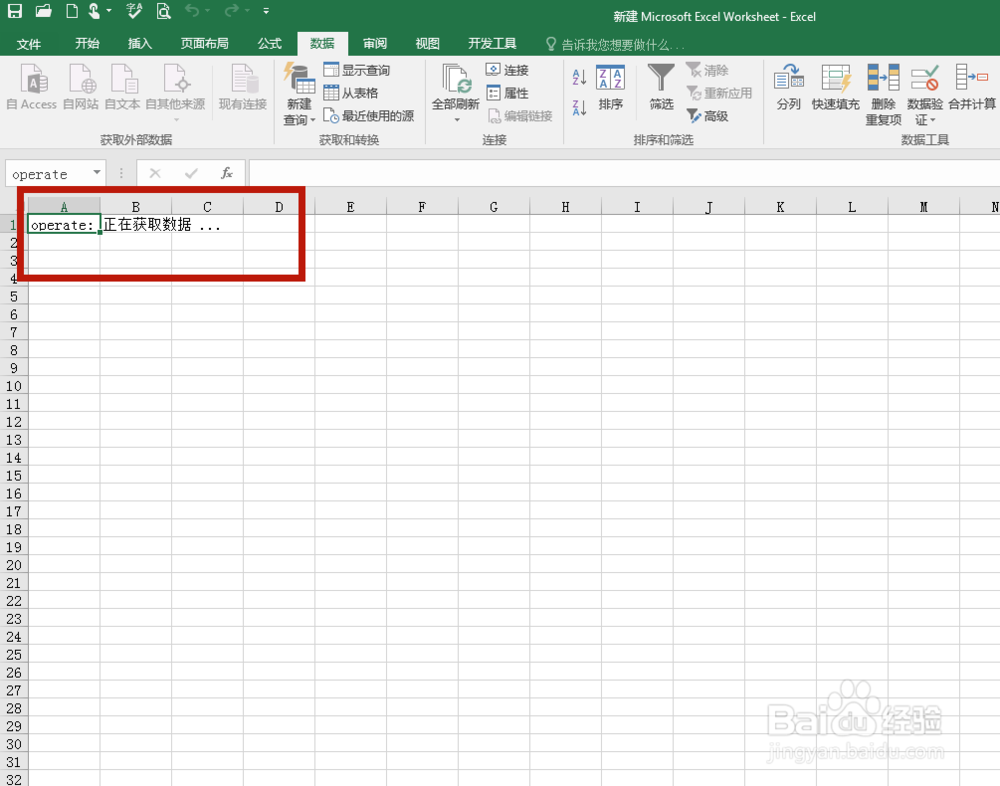Viewport: 1000px width, 786px height.
Task: Select row 20 header
Action: tap(13, 565)
